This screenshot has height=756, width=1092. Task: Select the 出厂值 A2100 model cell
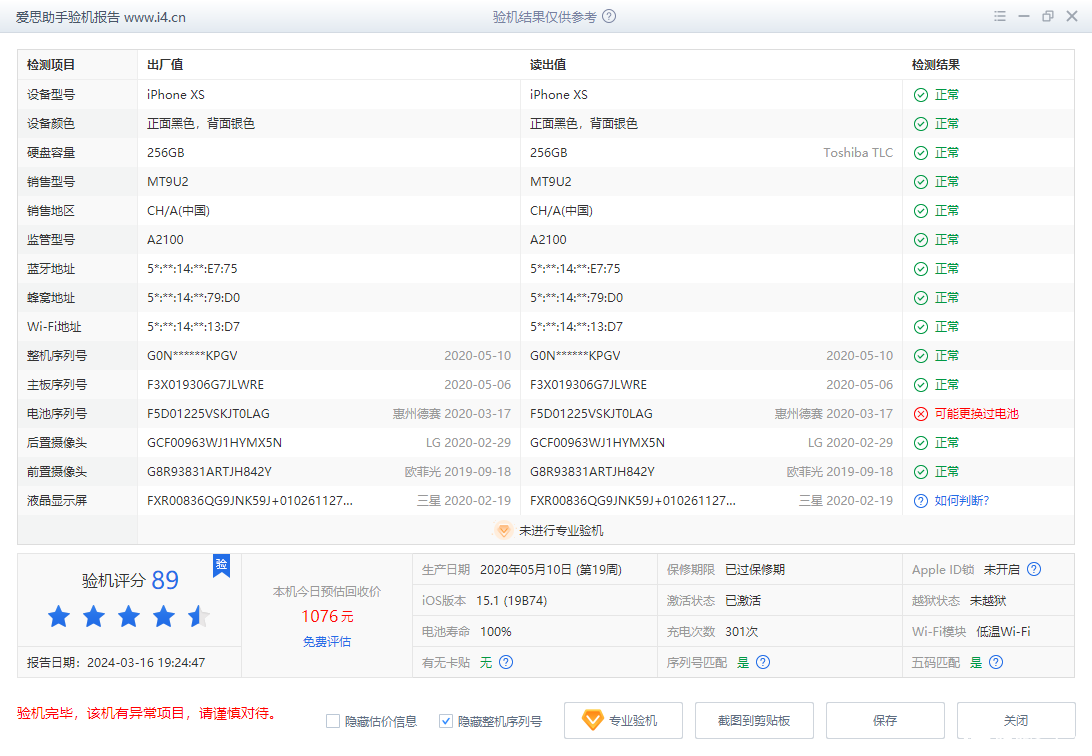(165, 239)
